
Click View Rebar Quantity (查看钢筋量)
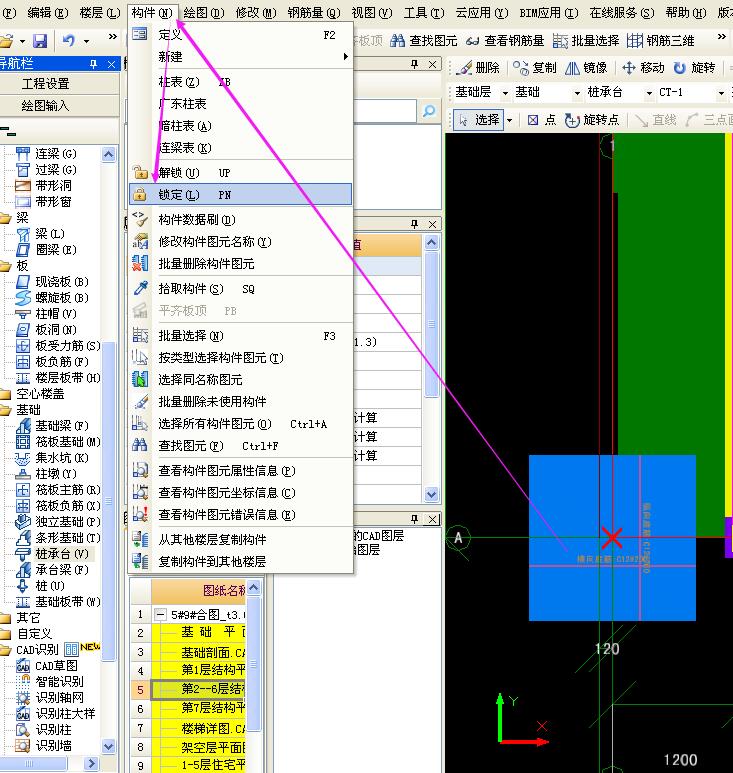coord(505,41)
